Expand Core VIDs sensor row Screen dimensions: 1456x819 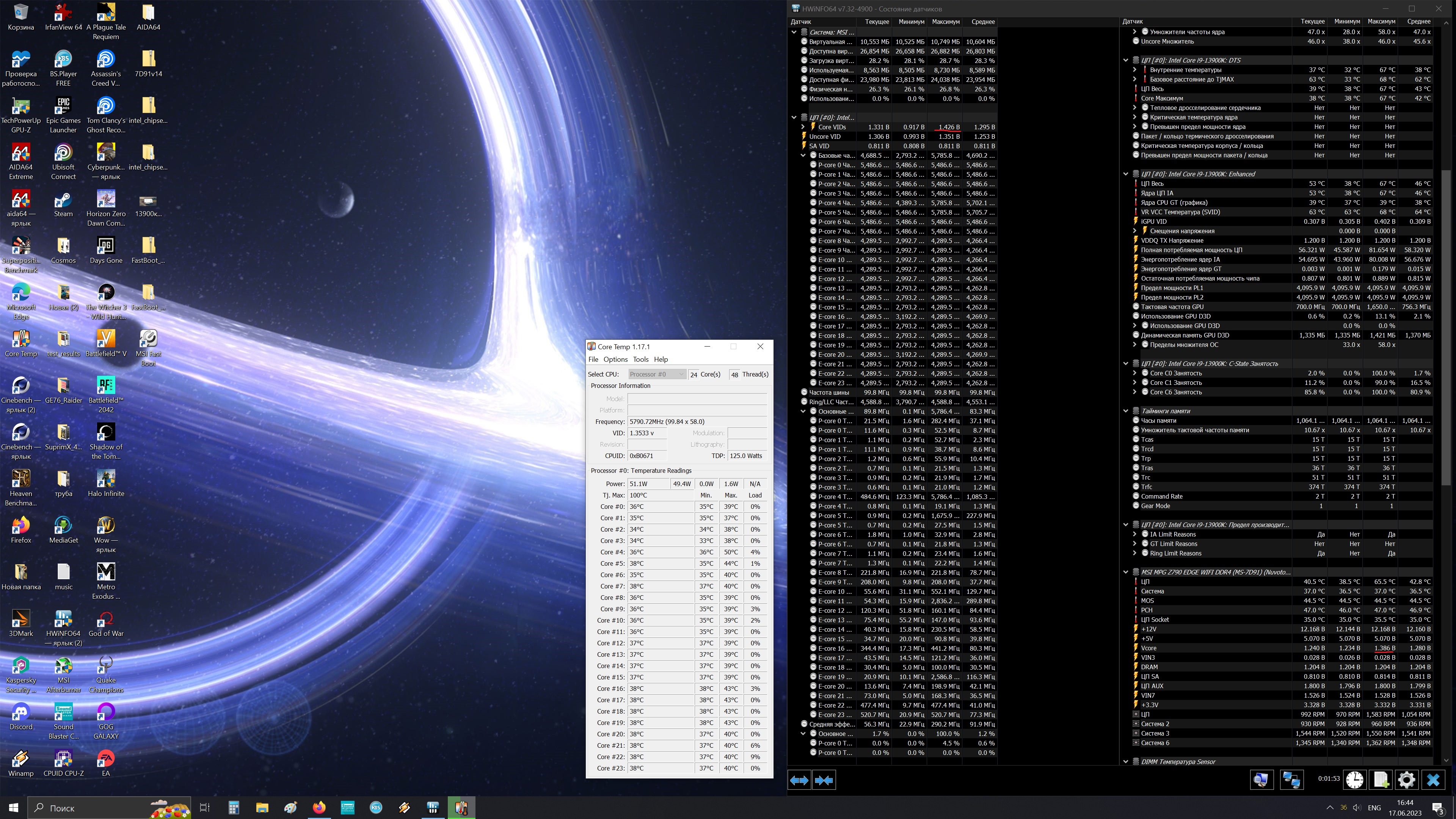pyautogui.click(x=803, y=127)
